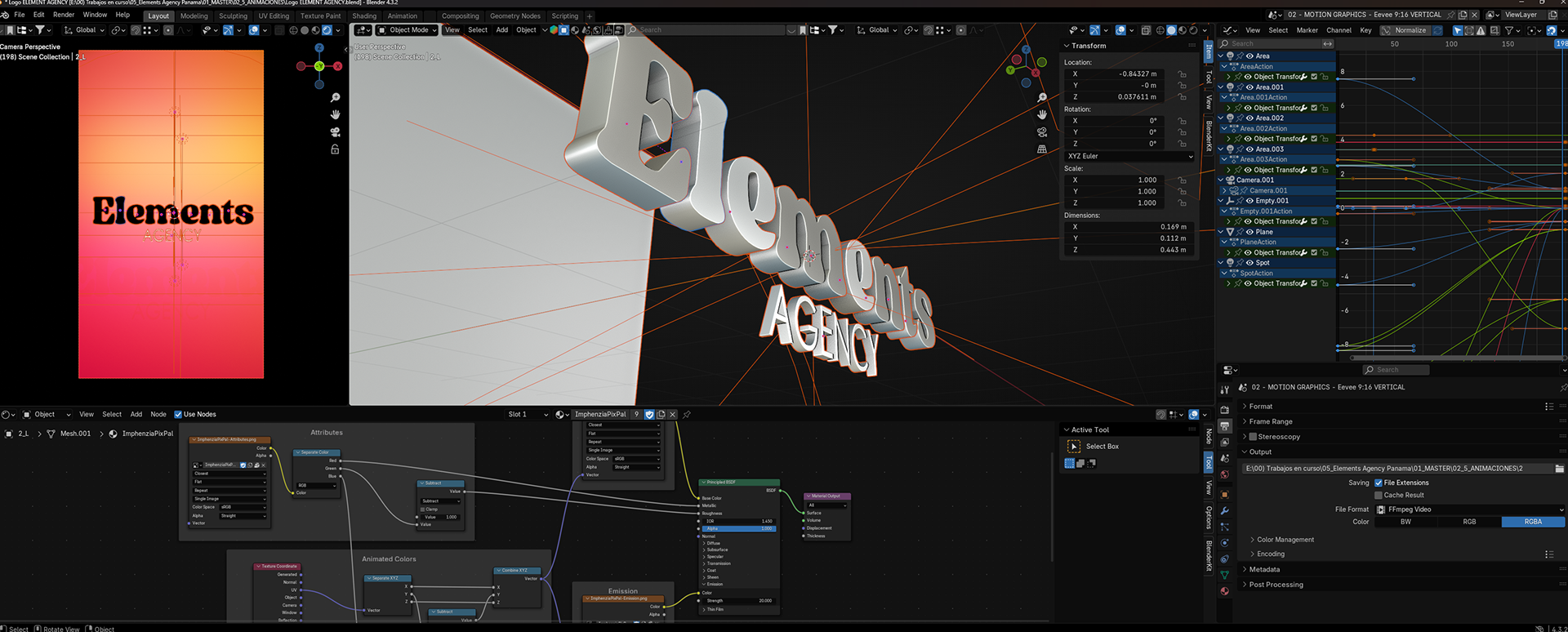1568x632 pixels.
Task: Toggle camera view icon in left viewport
Action: [x=335, y=131]
